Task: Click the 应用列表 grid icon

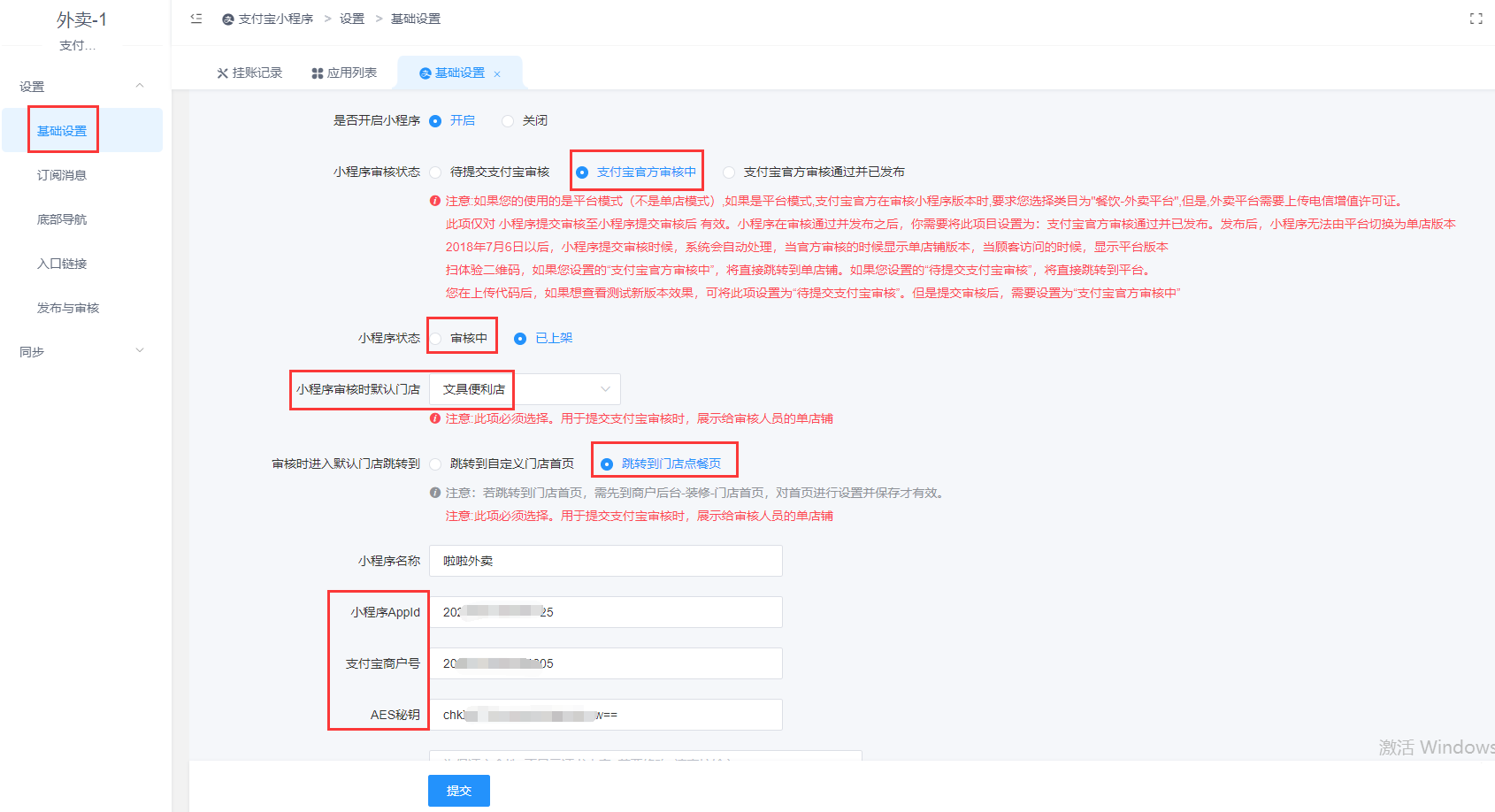Action: 318,73
